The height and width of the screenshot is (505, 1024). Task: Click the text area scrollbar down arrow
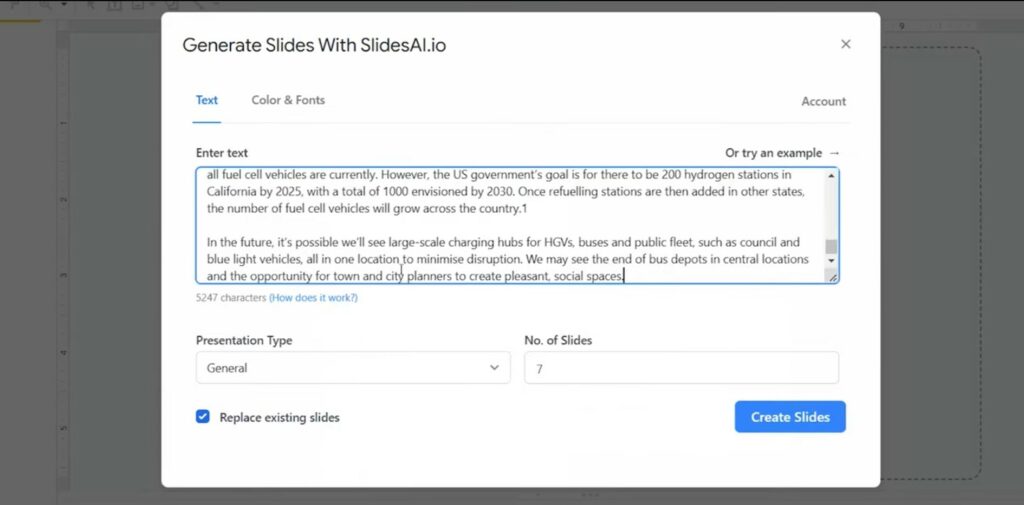coord(831,260)
